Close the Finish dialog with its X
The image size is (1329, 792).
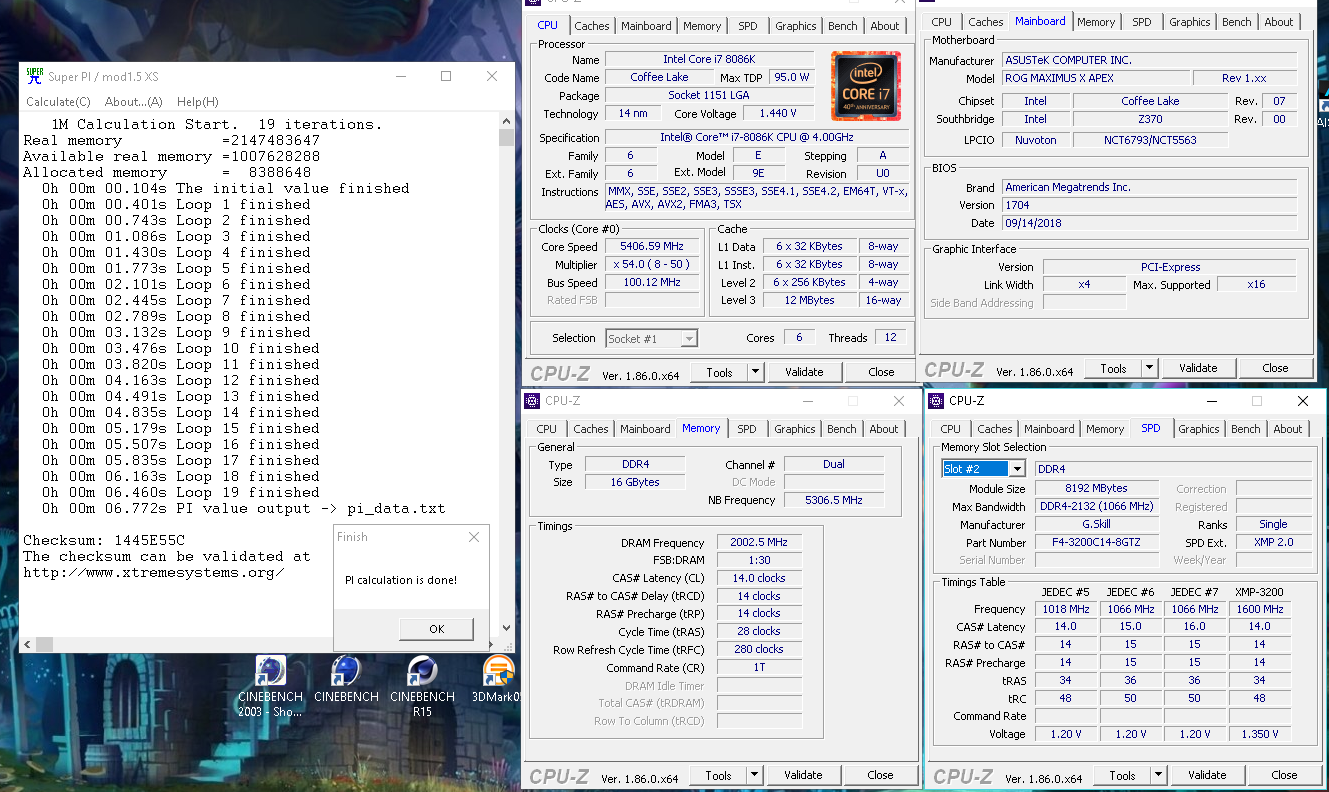[474, 537]
